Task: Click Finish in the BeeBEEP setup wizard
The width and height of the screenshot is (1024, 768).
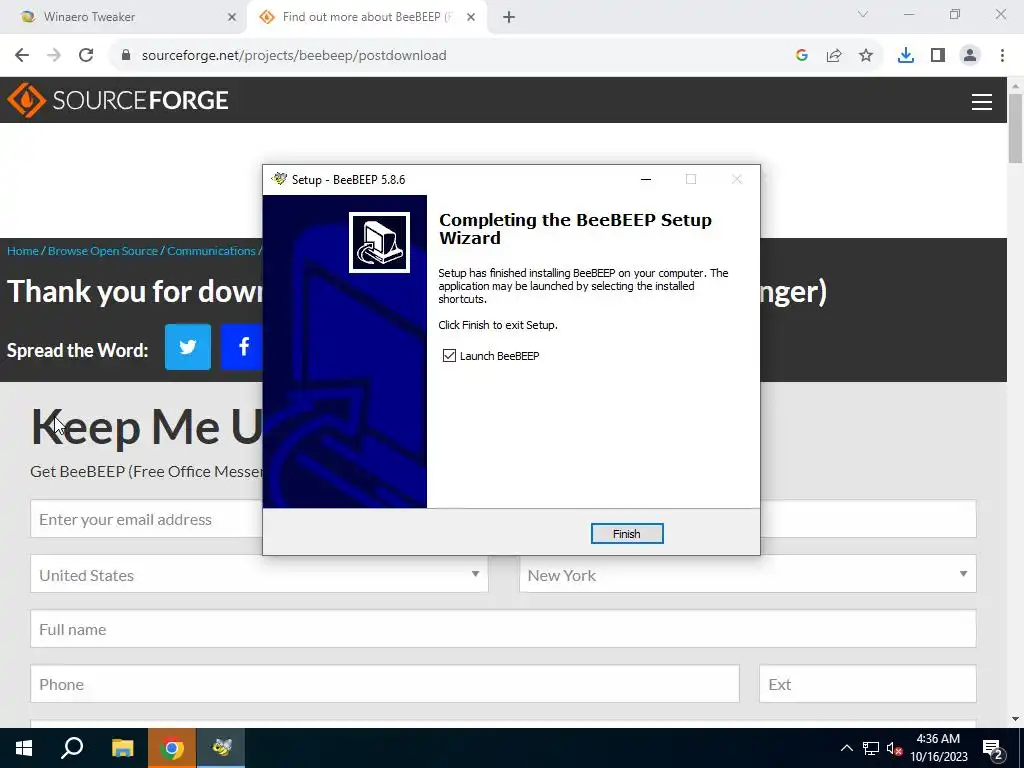Action: [626, 534]
